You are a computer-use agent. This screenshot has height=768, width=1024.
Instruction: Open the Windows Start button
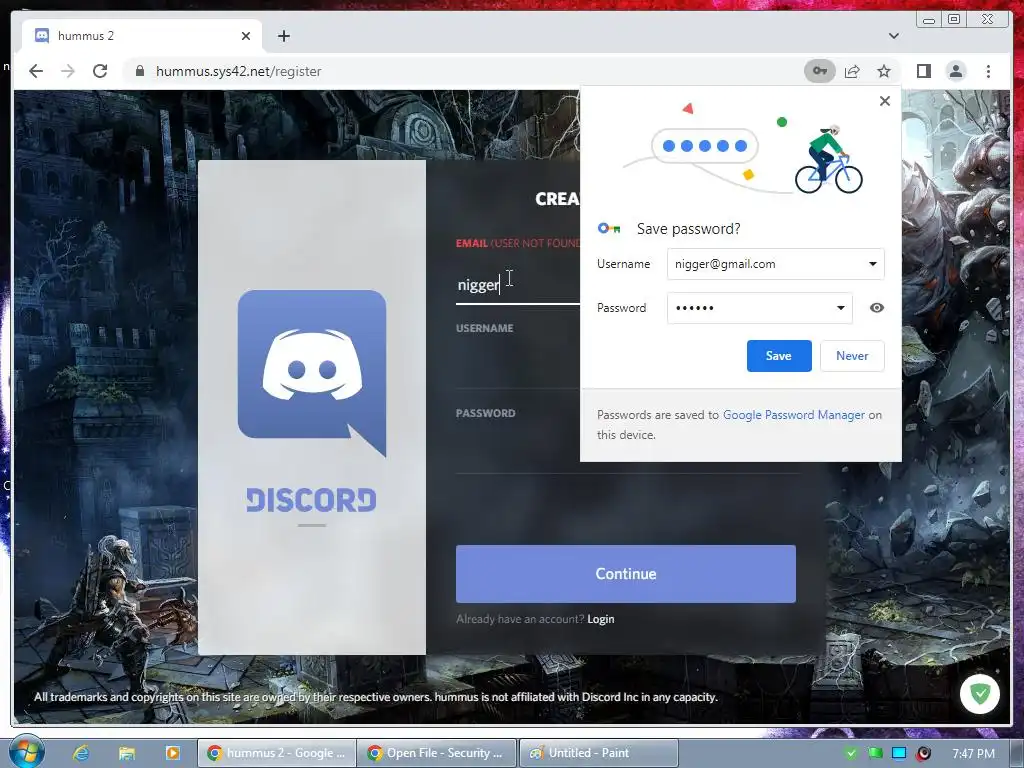pos(26,752)
